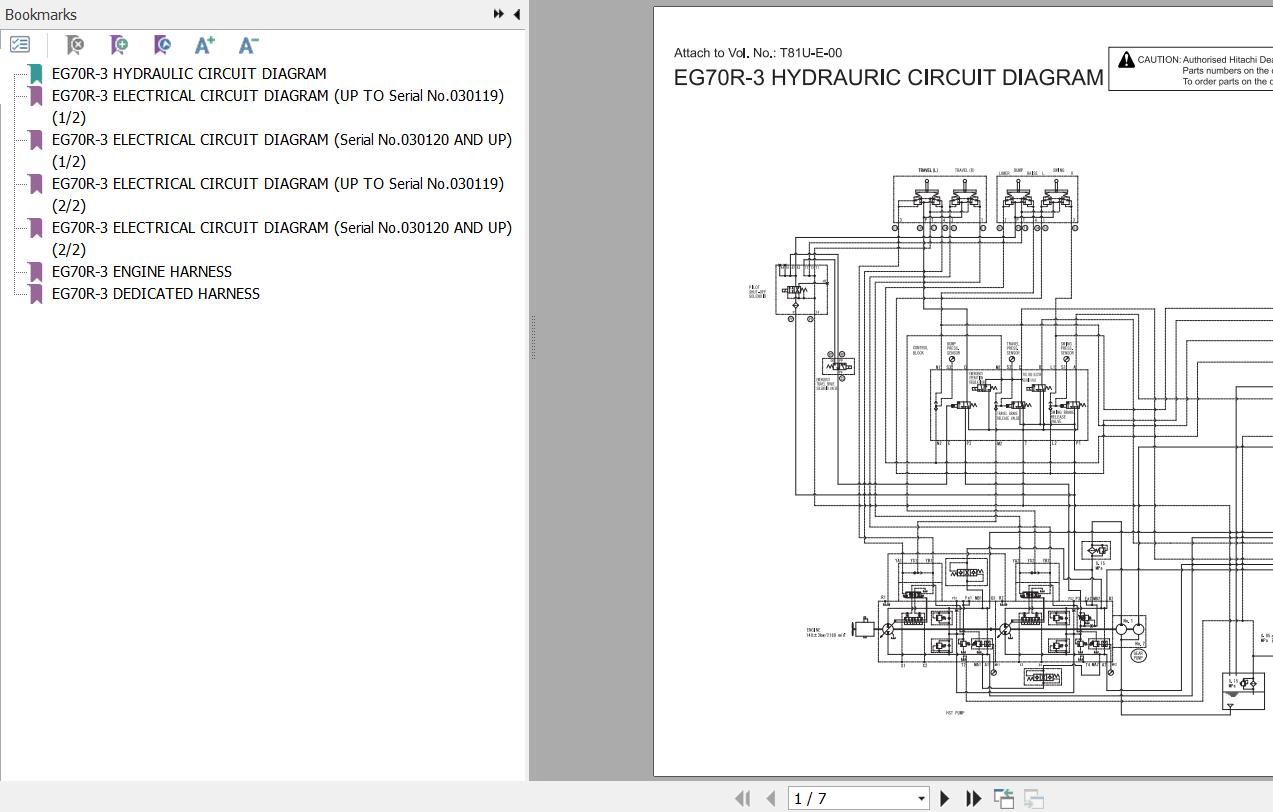Open the EG70R-3 ENGINE HARNESS bookmark

[x=142, y=271]
